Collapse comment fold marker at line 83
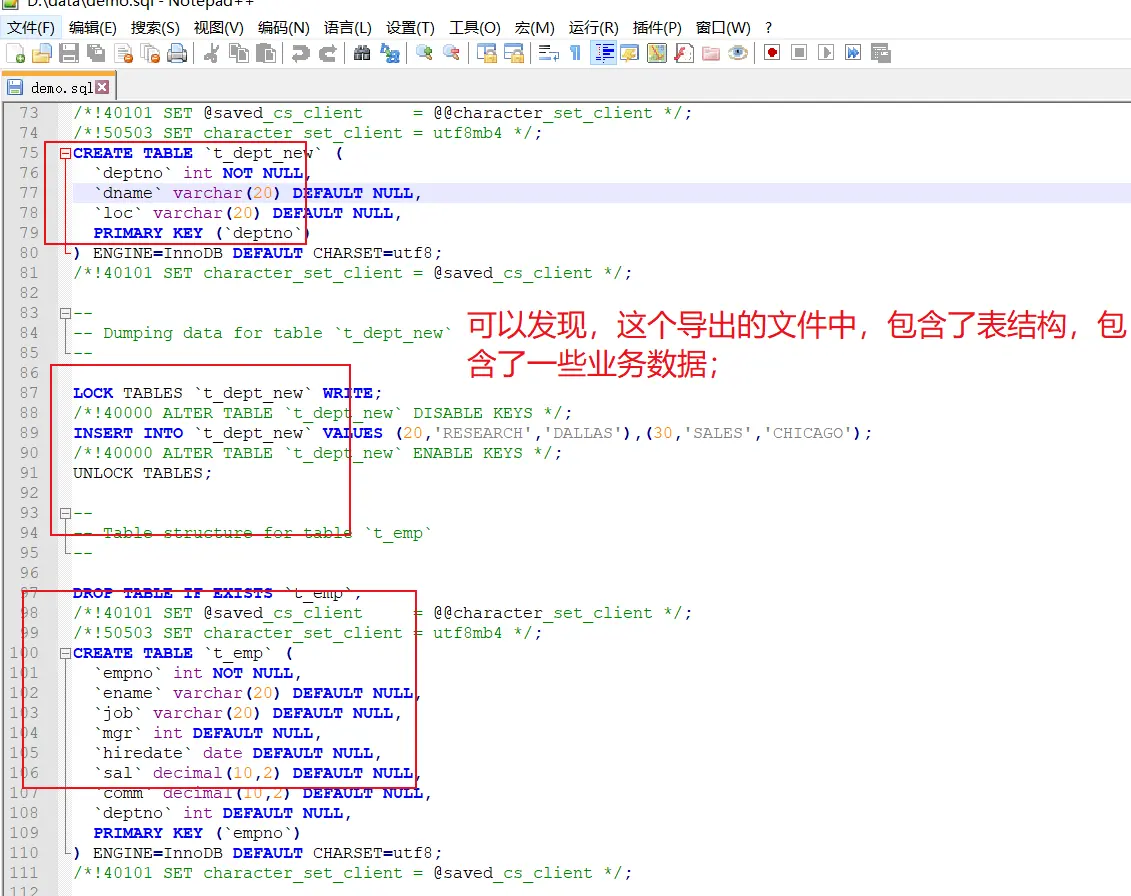This screenshot has height=896, width=1131. pyautogui.click(x=65, y=313)
